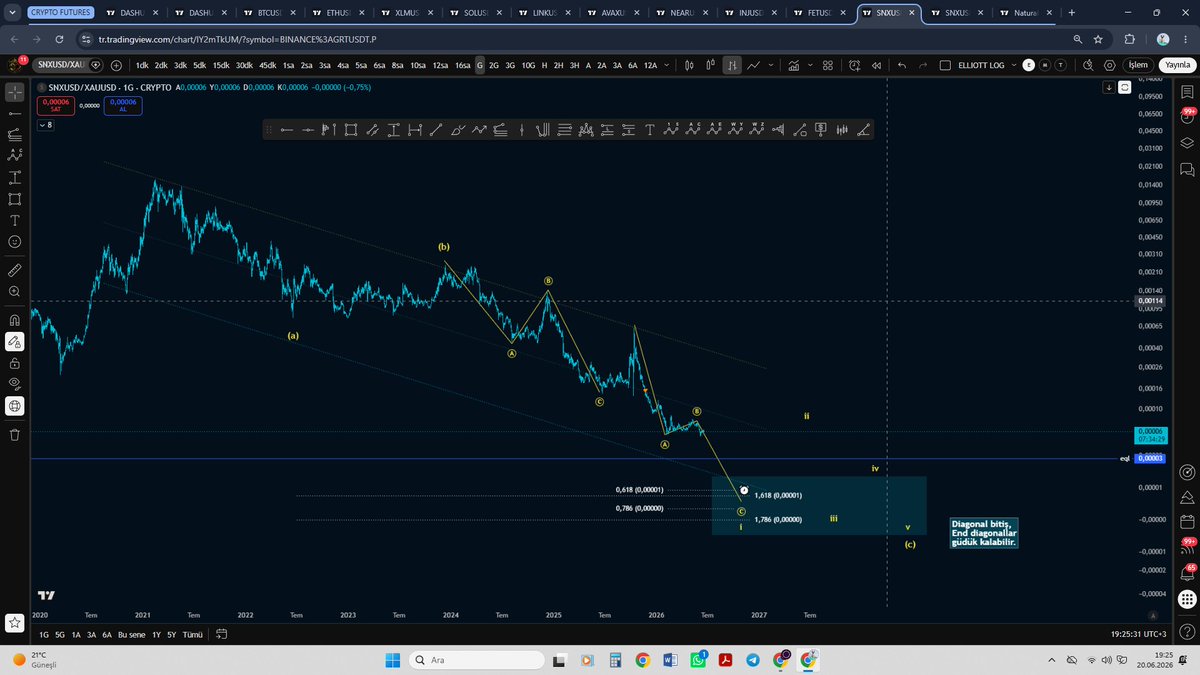Screen dimensions: 1200x675
Task: Open the calendar icon in right sidebar
Action: tap(1188, 522)
